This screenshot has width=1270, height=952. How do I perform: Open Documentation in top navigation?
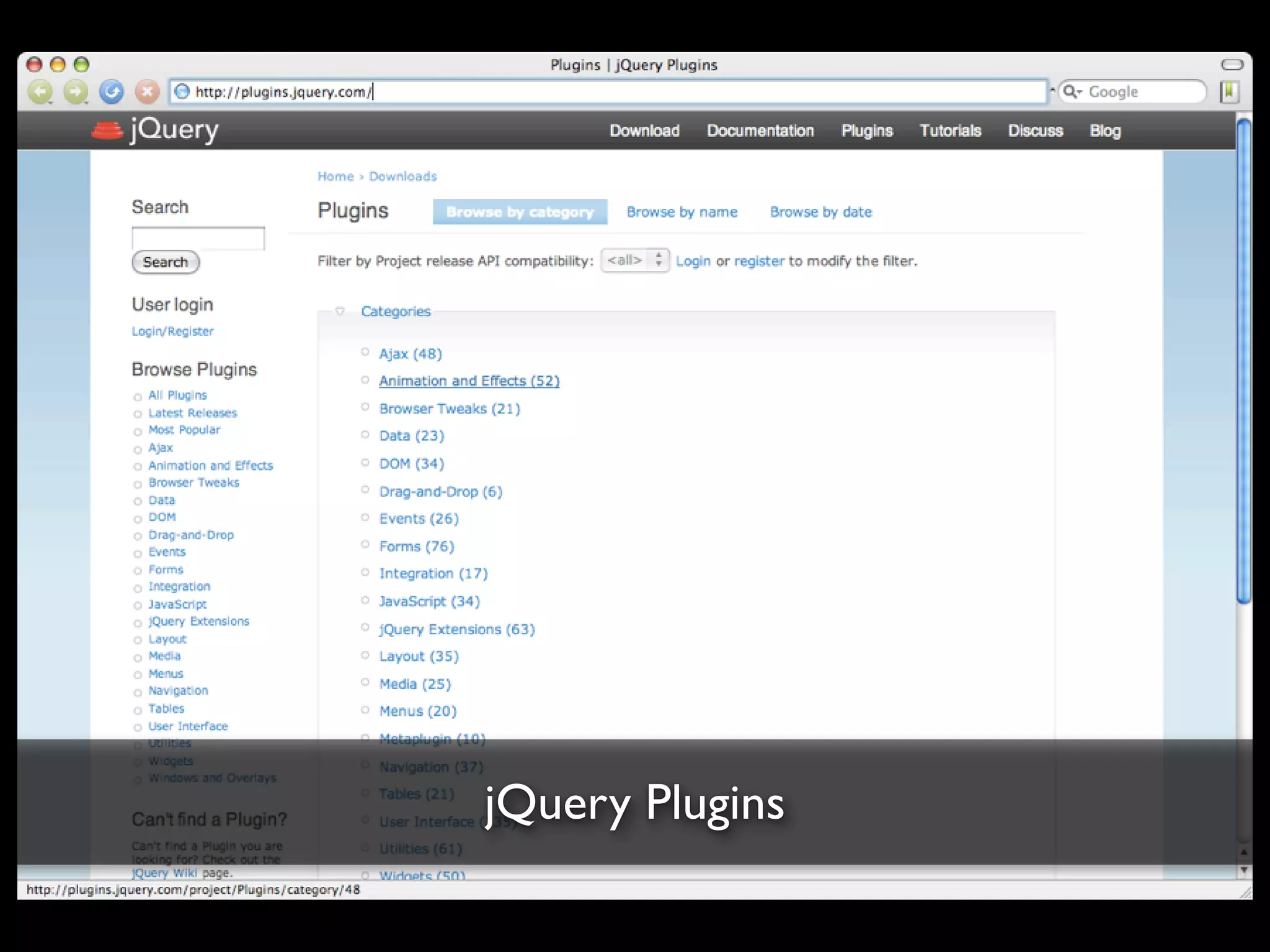coord(760,131)
